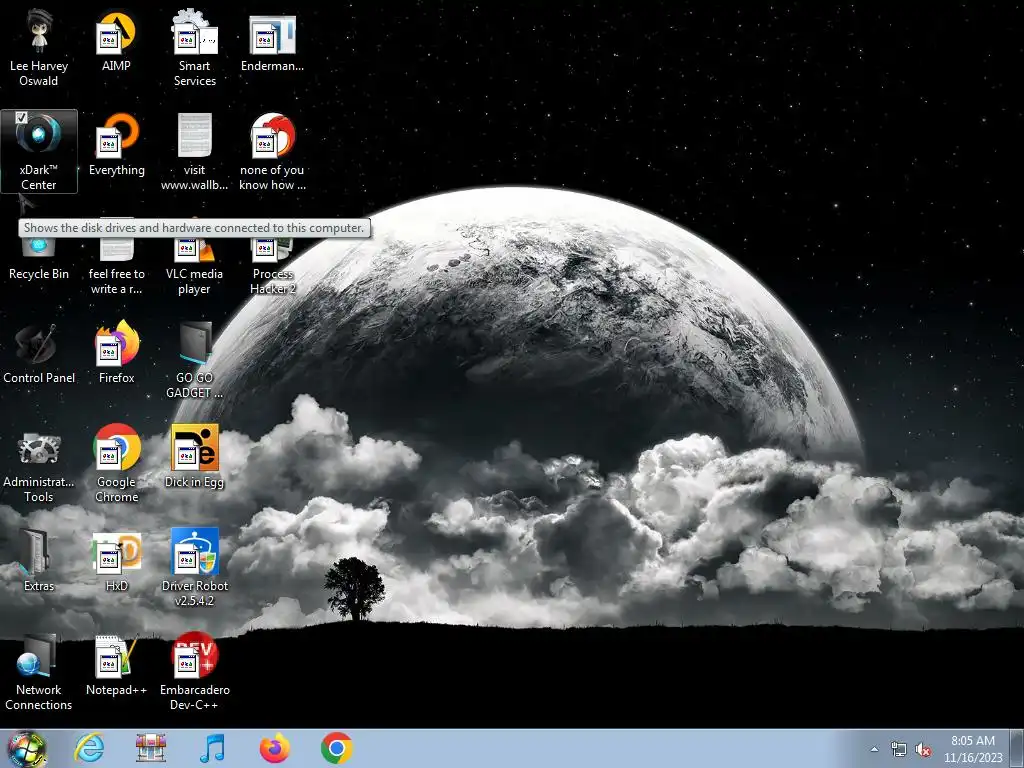Image resolution: width=1024 pixels, height=768 pixels.
Task: Open the muted volume tray icon
Action: point(923,750)
